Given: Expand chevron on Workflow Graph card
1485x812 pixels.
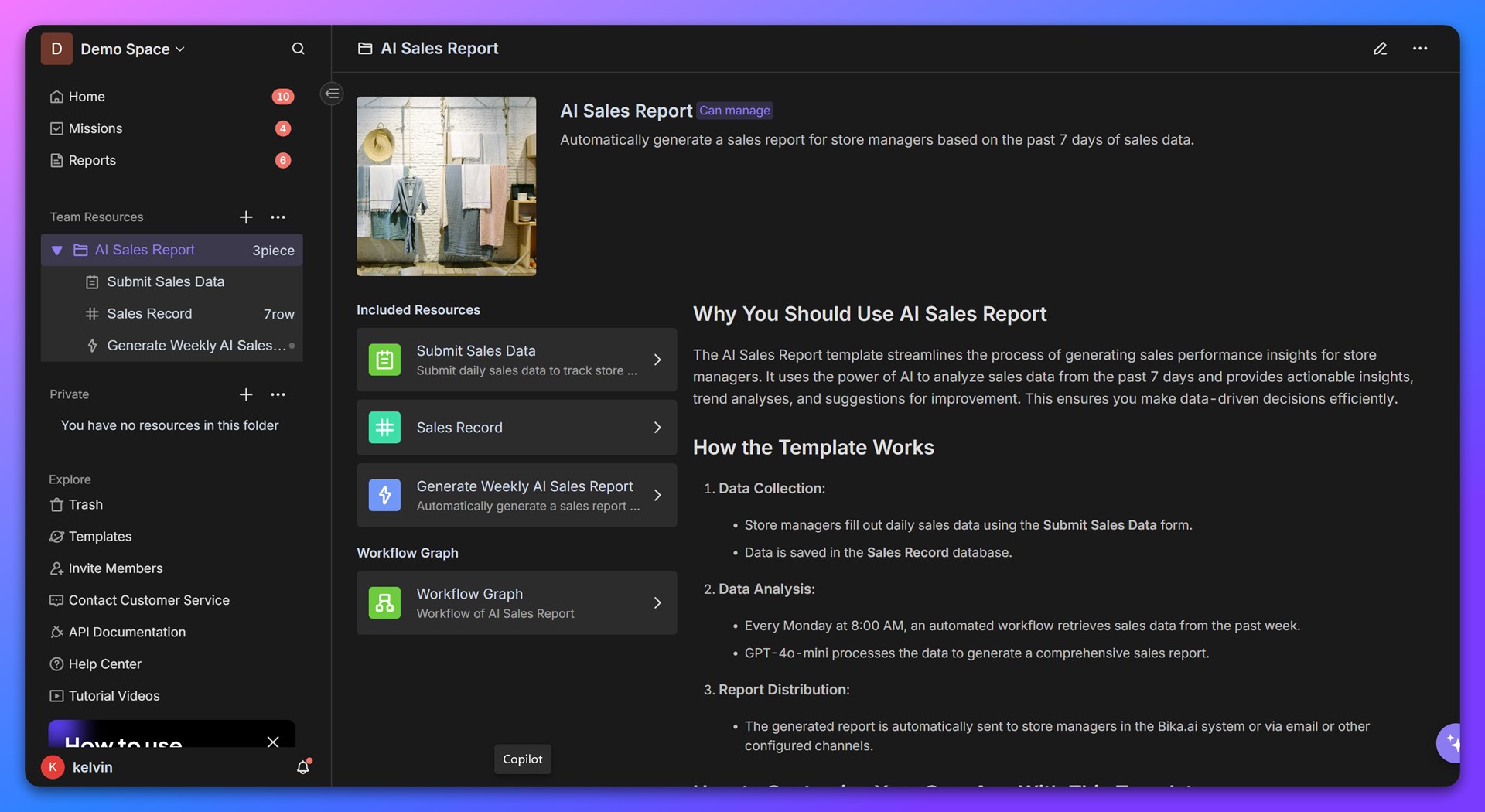Looking at the screenshot, I should coord(657,602).
